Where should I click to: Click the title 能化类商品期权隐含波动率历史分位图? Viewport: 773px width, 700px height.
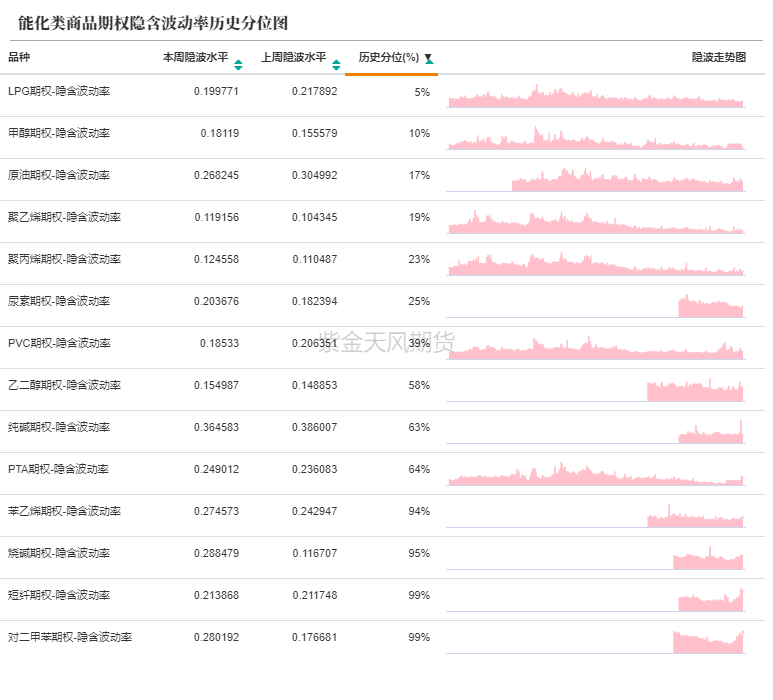[x=153, y=23]
